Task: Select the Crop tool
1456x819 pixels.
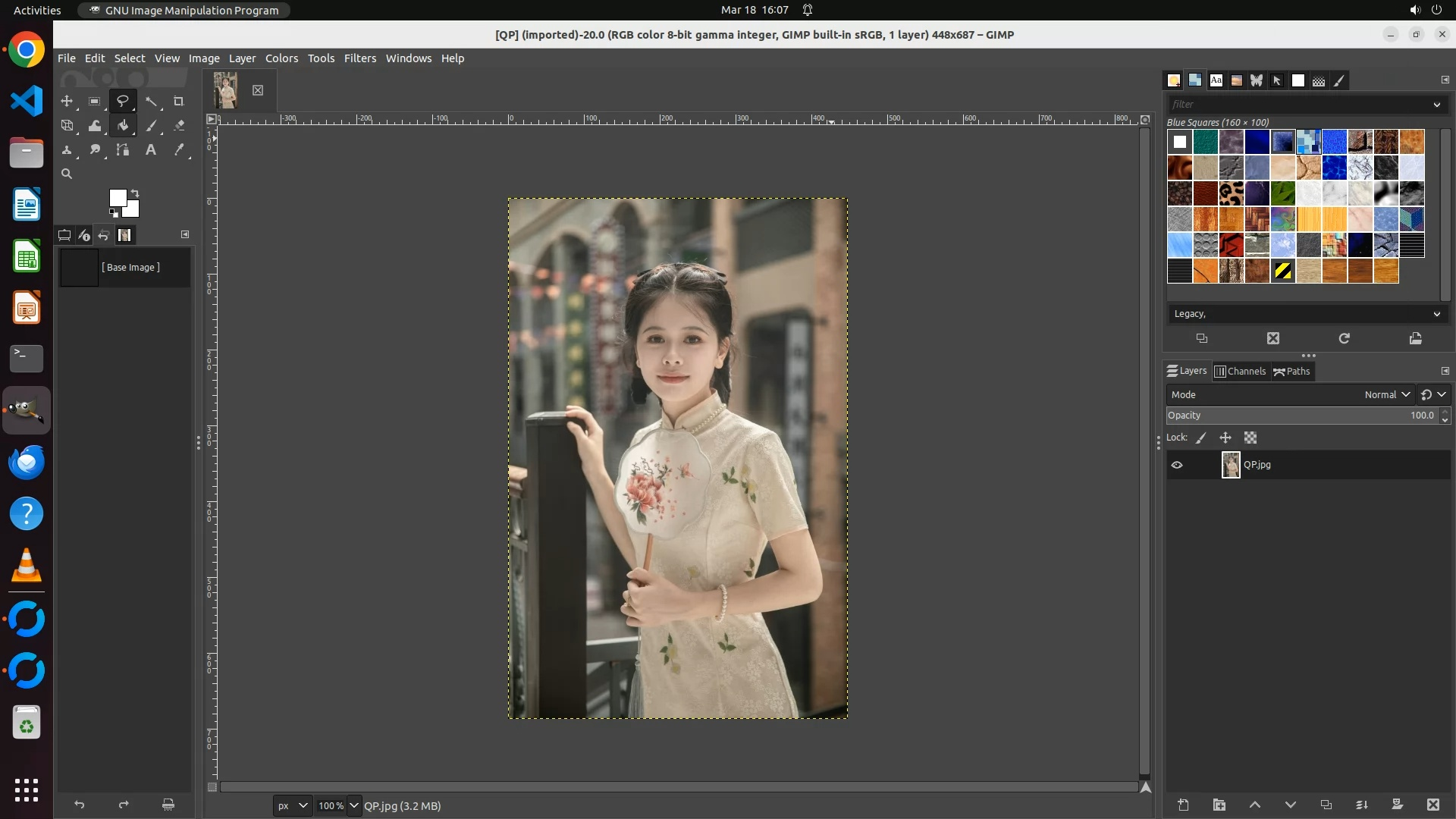Action: coord(178,101)
